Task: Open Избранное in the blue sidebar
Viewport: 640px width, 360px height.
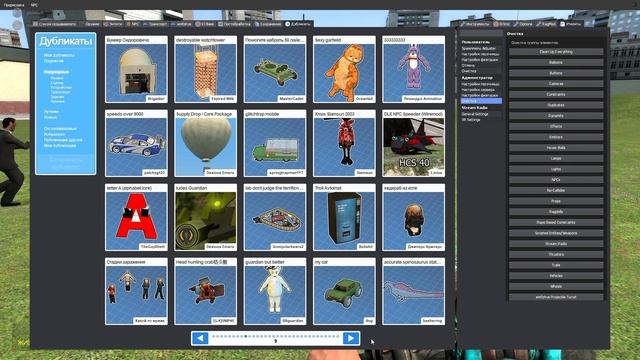Action: (54, 134)
